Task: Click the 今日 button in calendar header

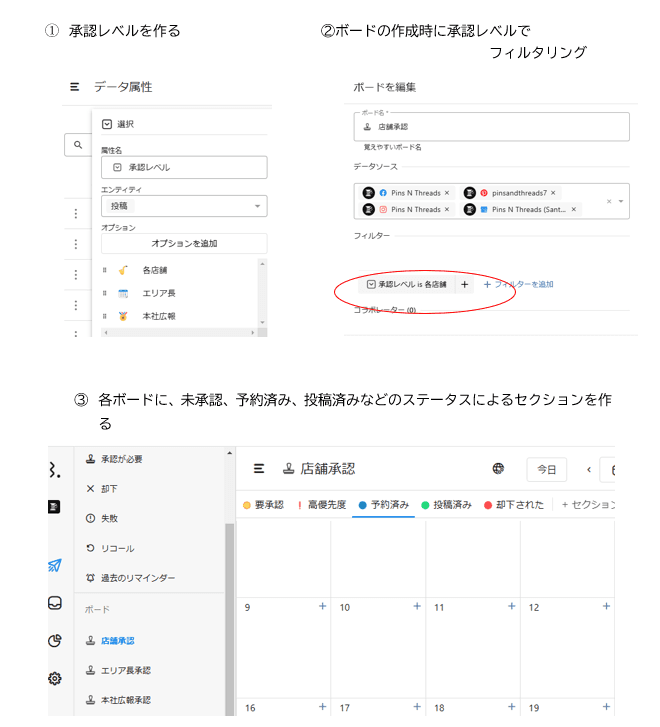Action: pyautogui.click(x=547, y=469)
